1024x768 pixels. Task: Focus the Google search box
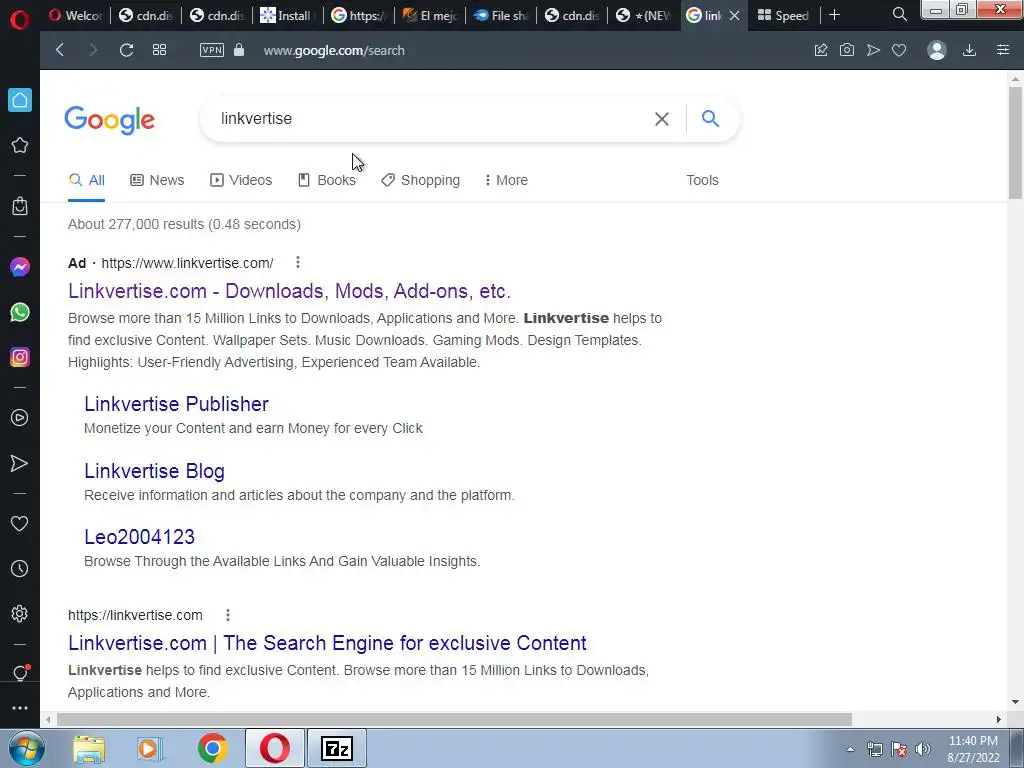(x=431, y=119)
